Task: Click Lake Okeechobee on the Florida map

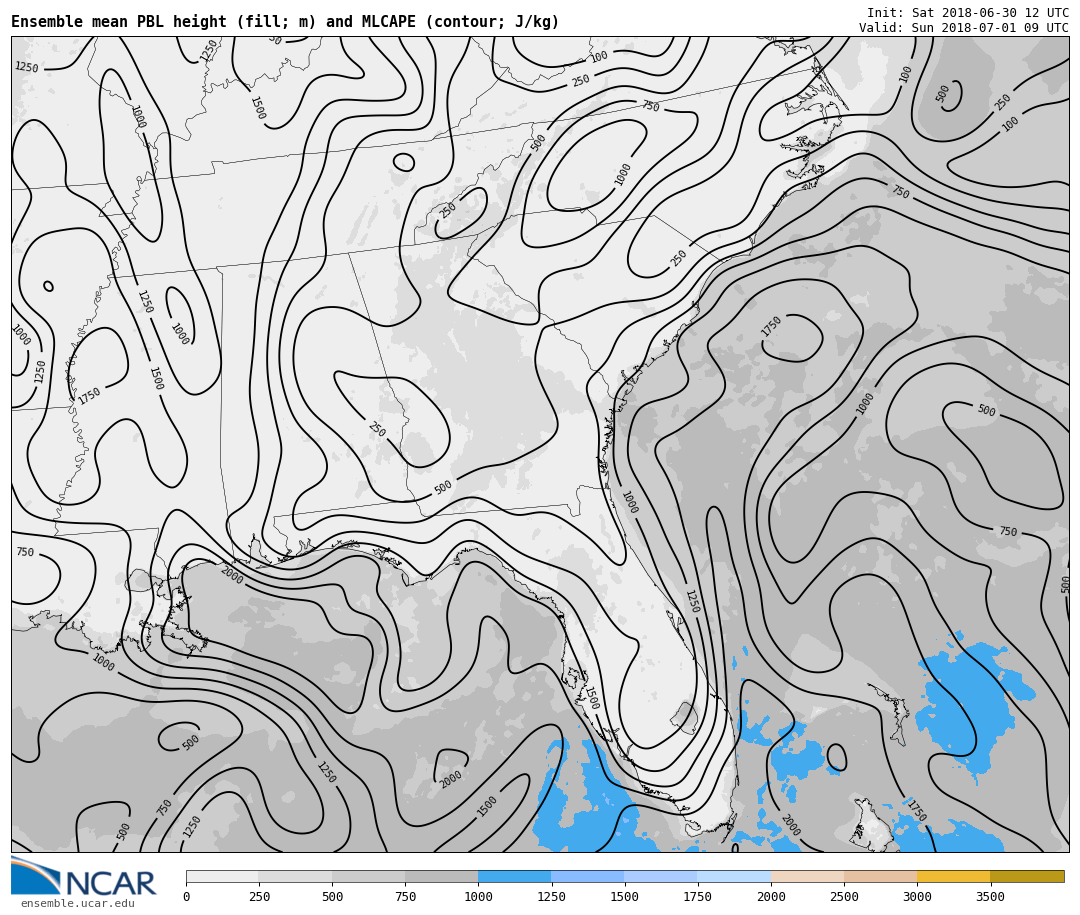Action: [x=685, y=718]
